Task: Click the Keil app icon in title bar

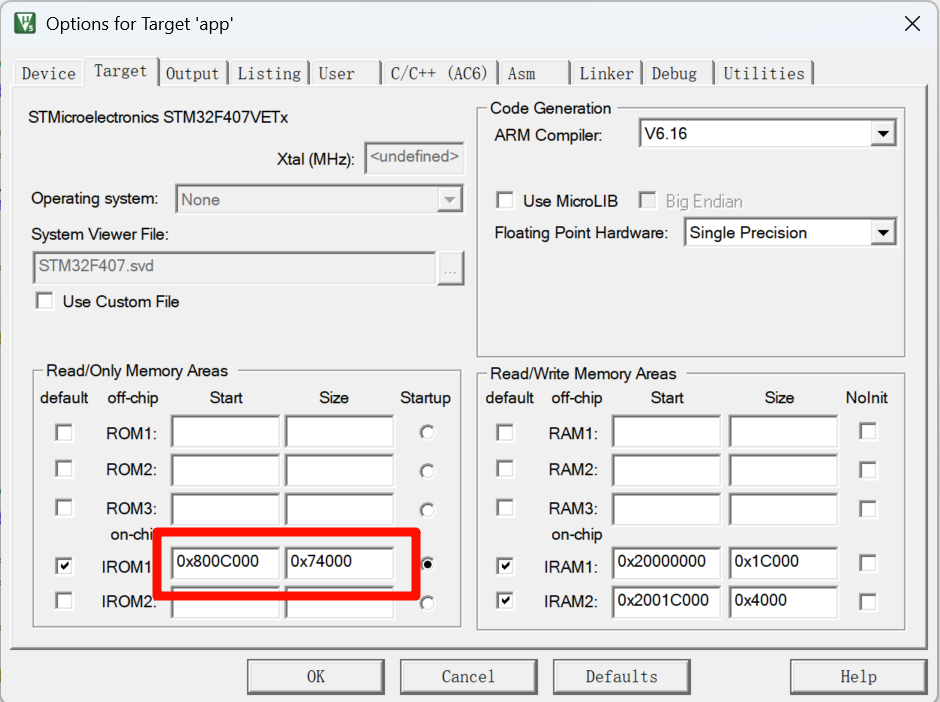Action: (25, 24)
